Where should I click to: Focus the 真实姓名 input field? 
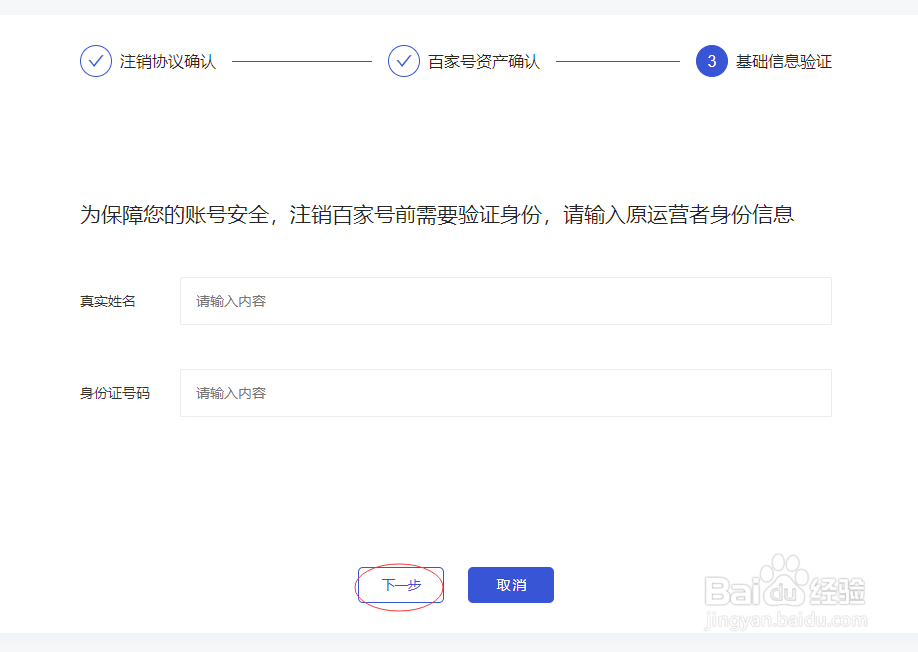[506, 301]
